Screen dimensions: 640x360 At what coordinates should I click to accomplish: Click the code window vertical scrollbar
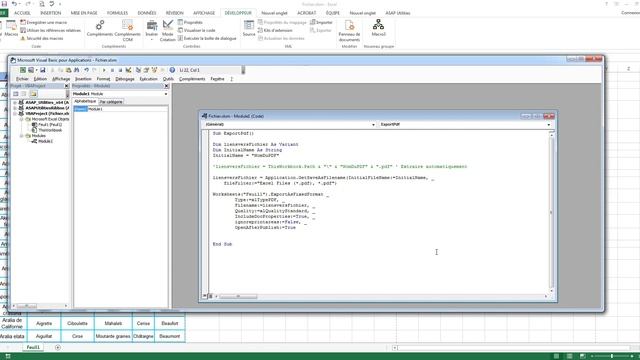pos(551,212)
